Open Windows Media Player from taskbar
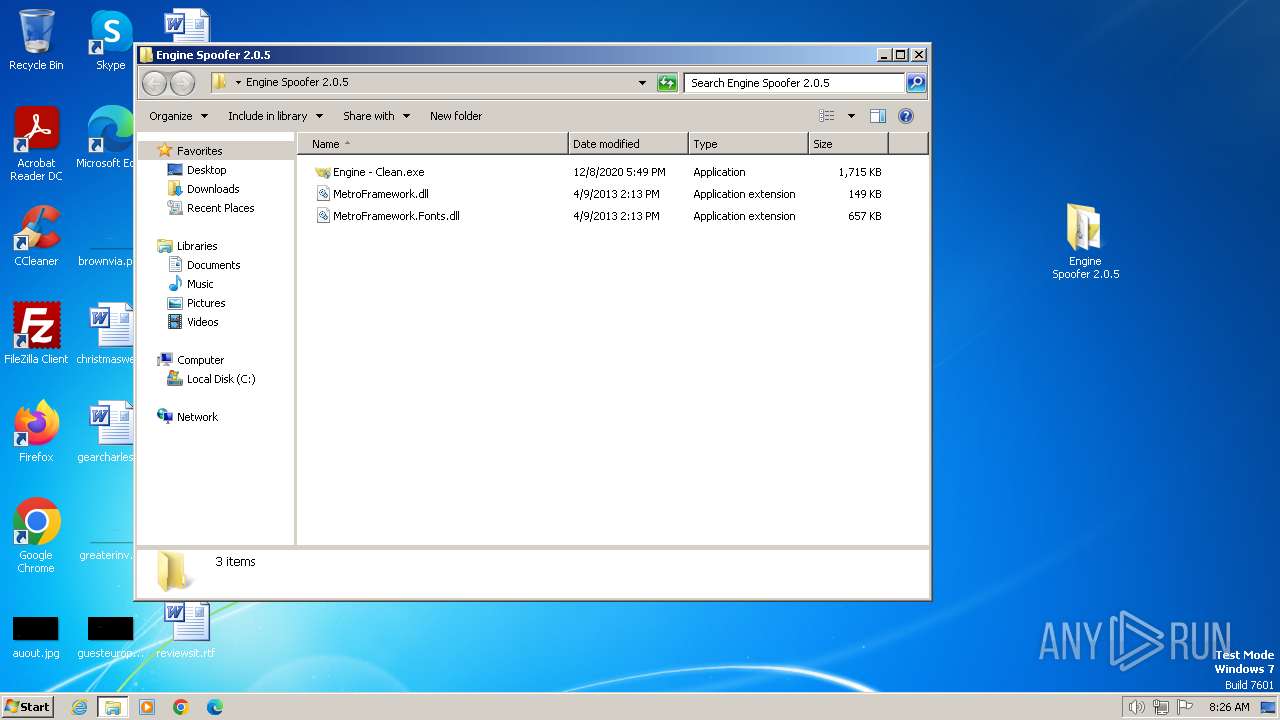1280x720 pixels. (x=147, y=707)
